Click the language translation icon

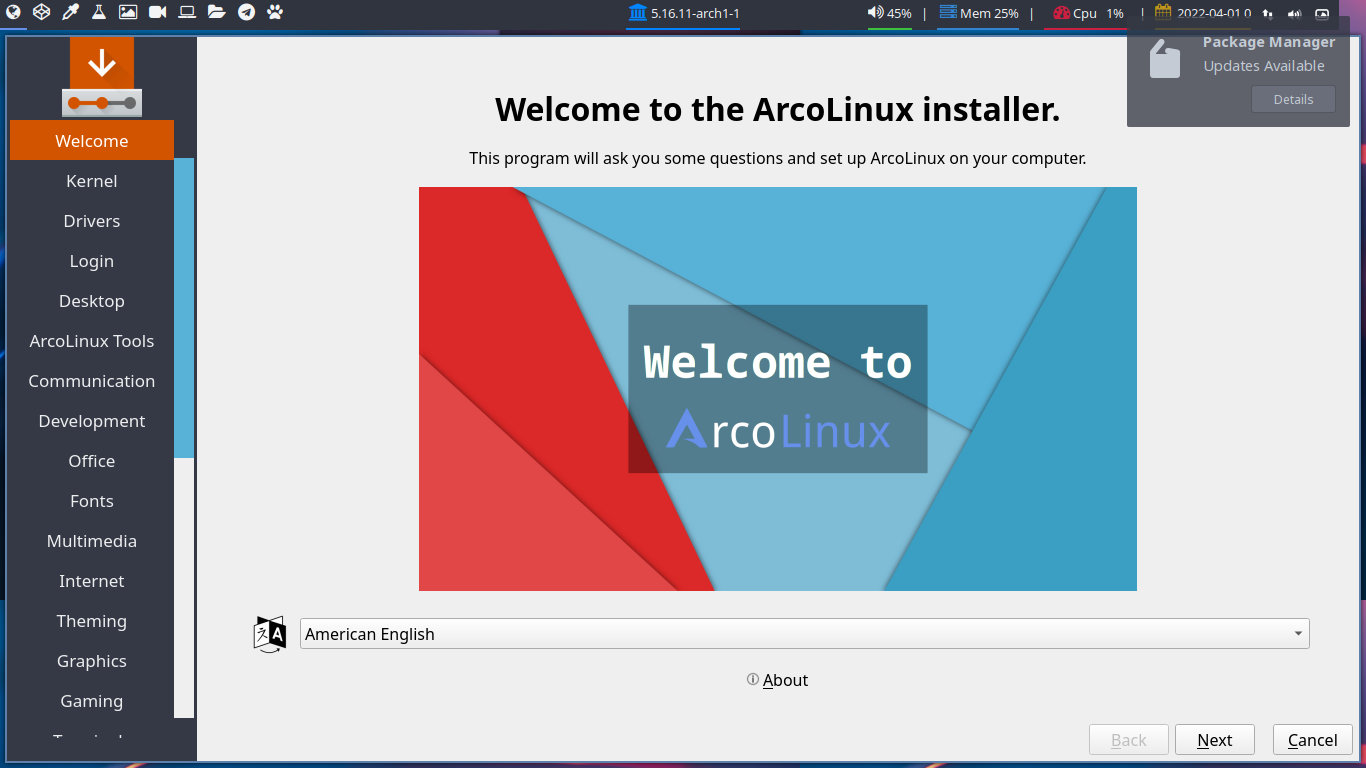point(270,634)
